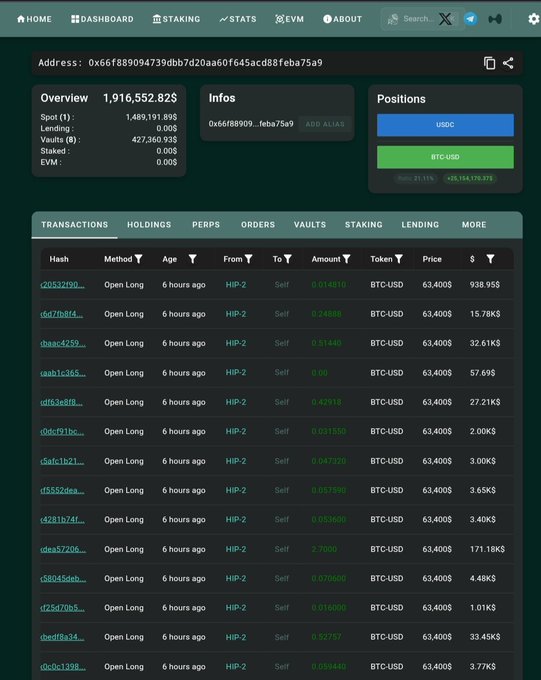Click HIP-2 sender in 20532f90 row
541x680 pixels.
click(x=236, y=284)
